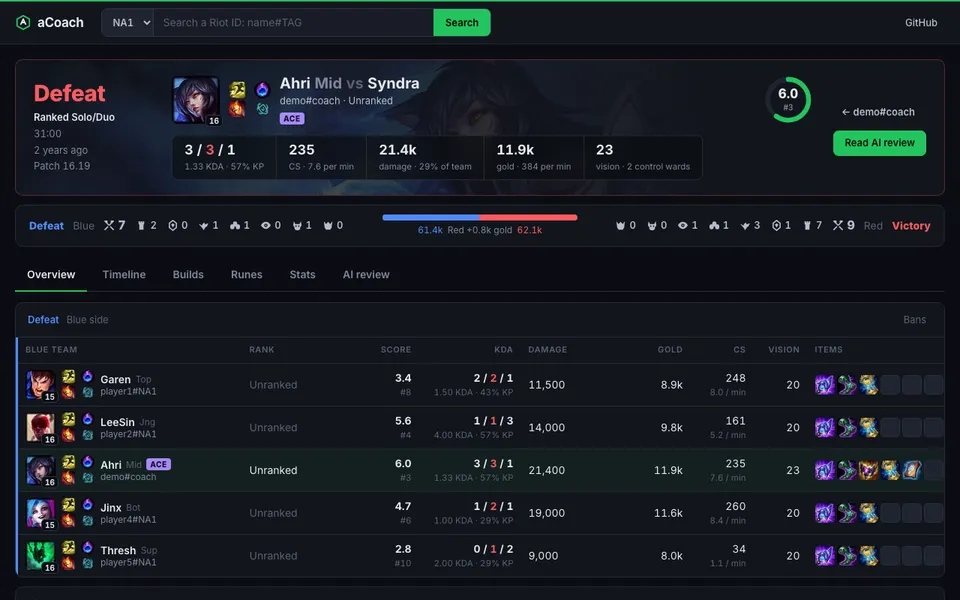Click the aCoach logo icon
This screenshot has height=600, width=960.
(x=23, y=23)
